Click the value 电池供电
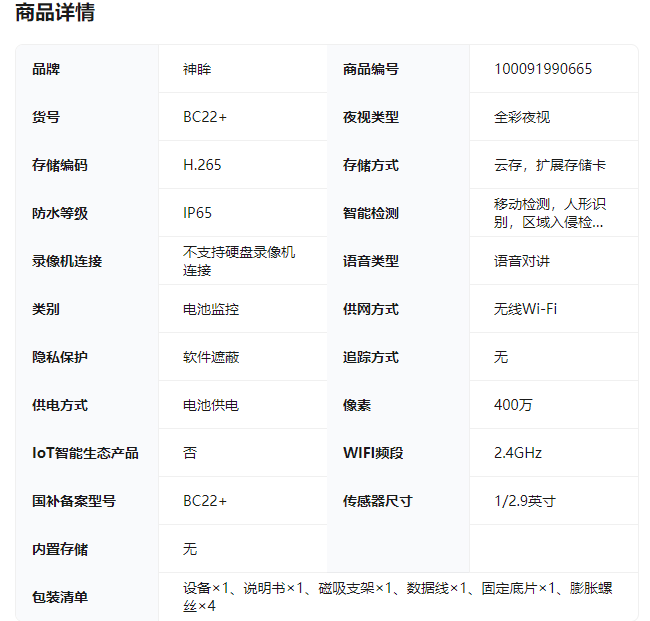 pyautogui.click(x=211, y=405)
